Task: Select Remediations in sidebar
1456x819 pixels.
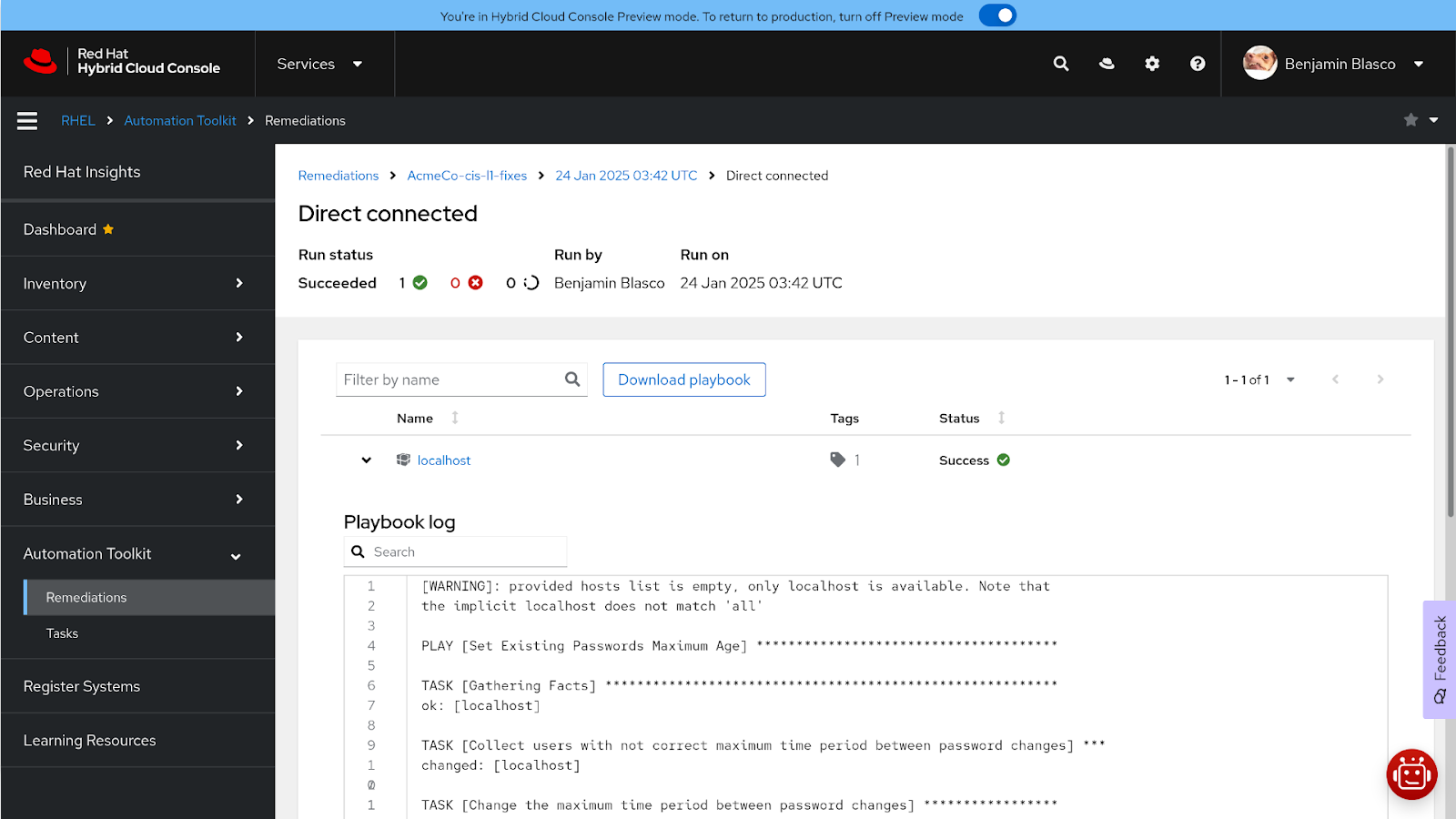Action: 149,598
